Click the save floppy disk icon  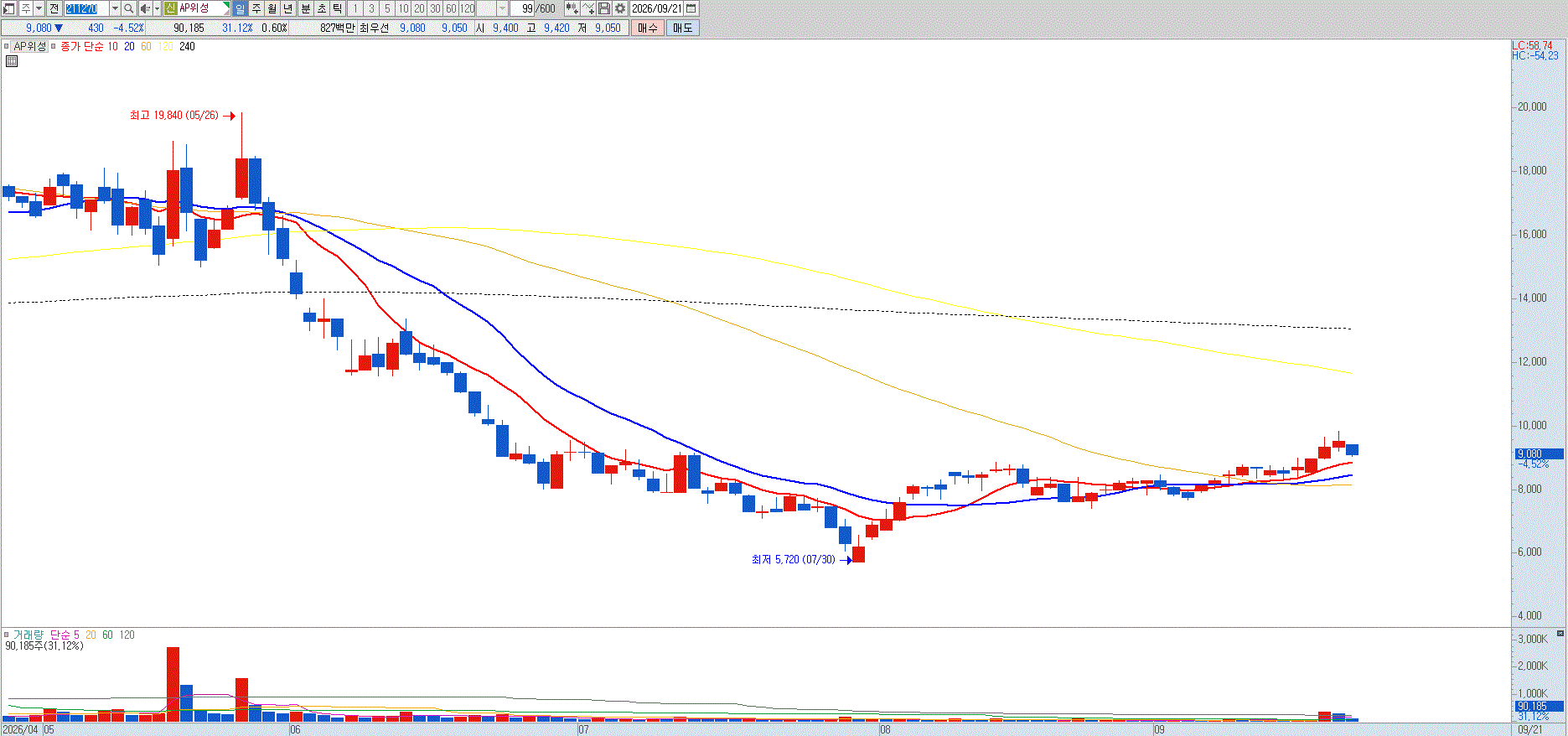click(x=603, y=8)
